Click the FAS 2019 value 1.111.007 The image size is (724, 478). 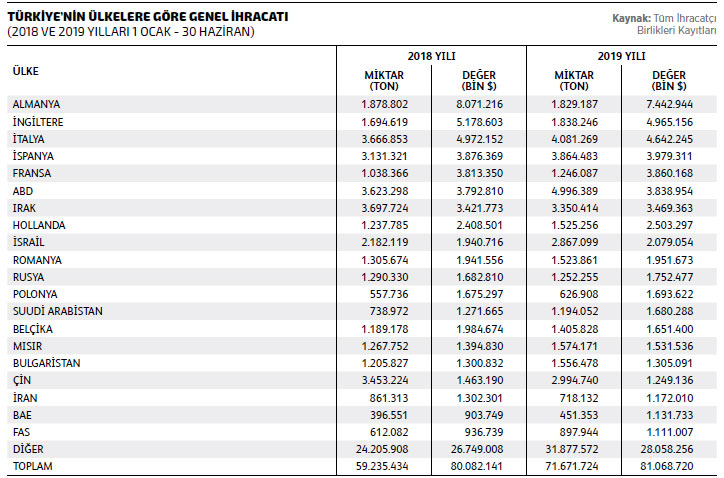point(669,432)
